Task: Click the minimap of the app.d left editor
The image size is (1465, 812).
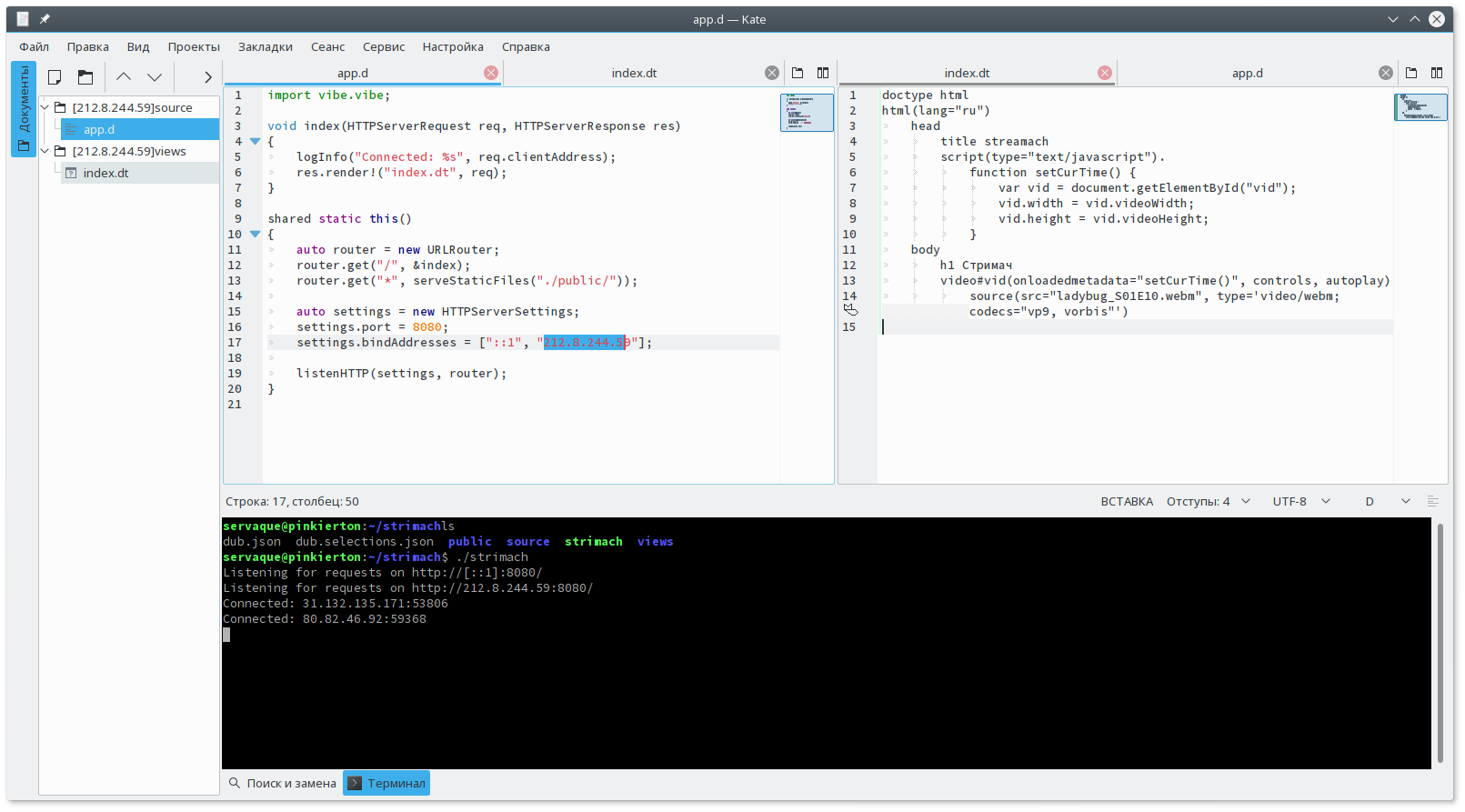Action: (x=807, y=112)
